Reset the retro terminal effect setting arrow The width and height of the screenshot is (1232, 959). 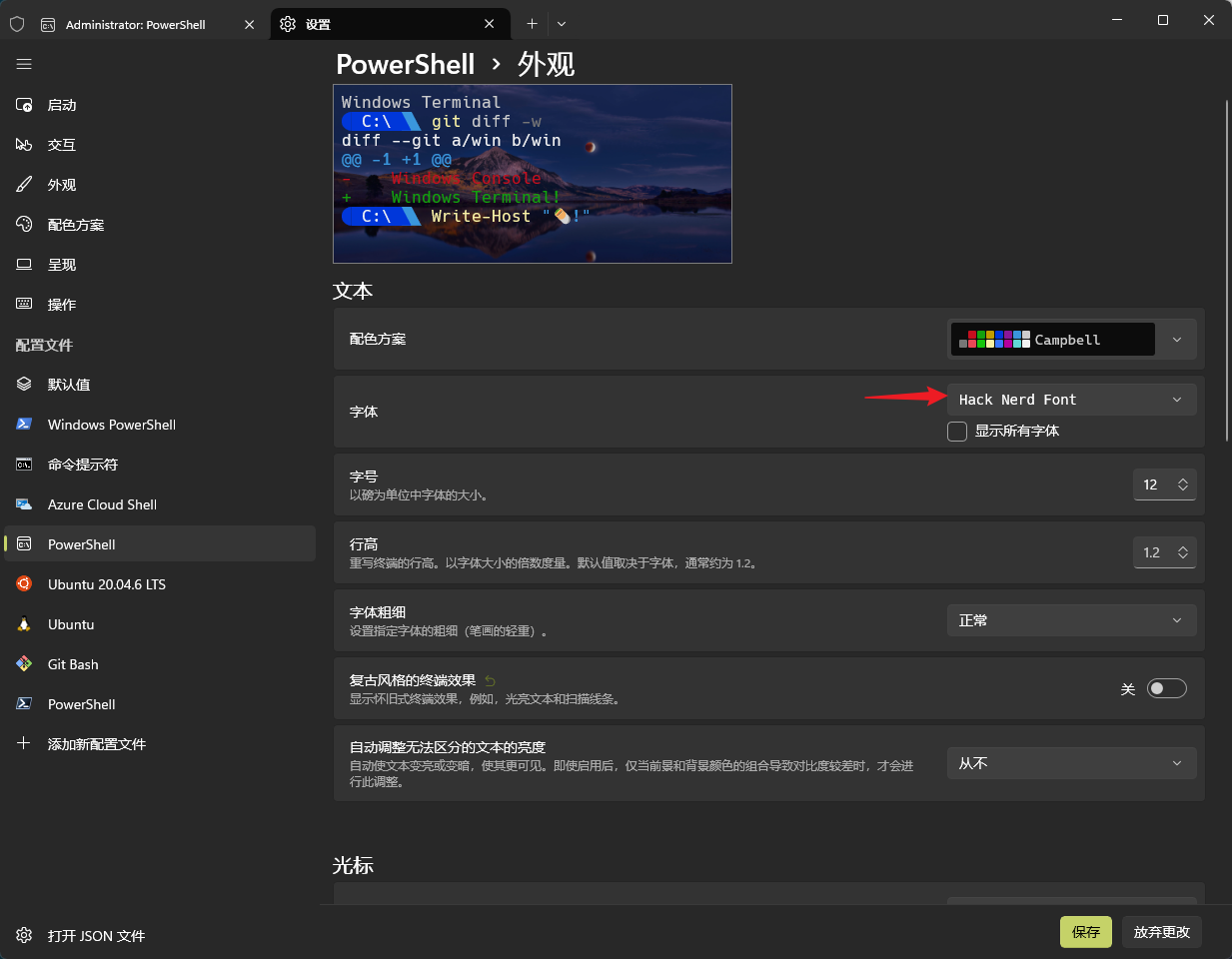490,681
